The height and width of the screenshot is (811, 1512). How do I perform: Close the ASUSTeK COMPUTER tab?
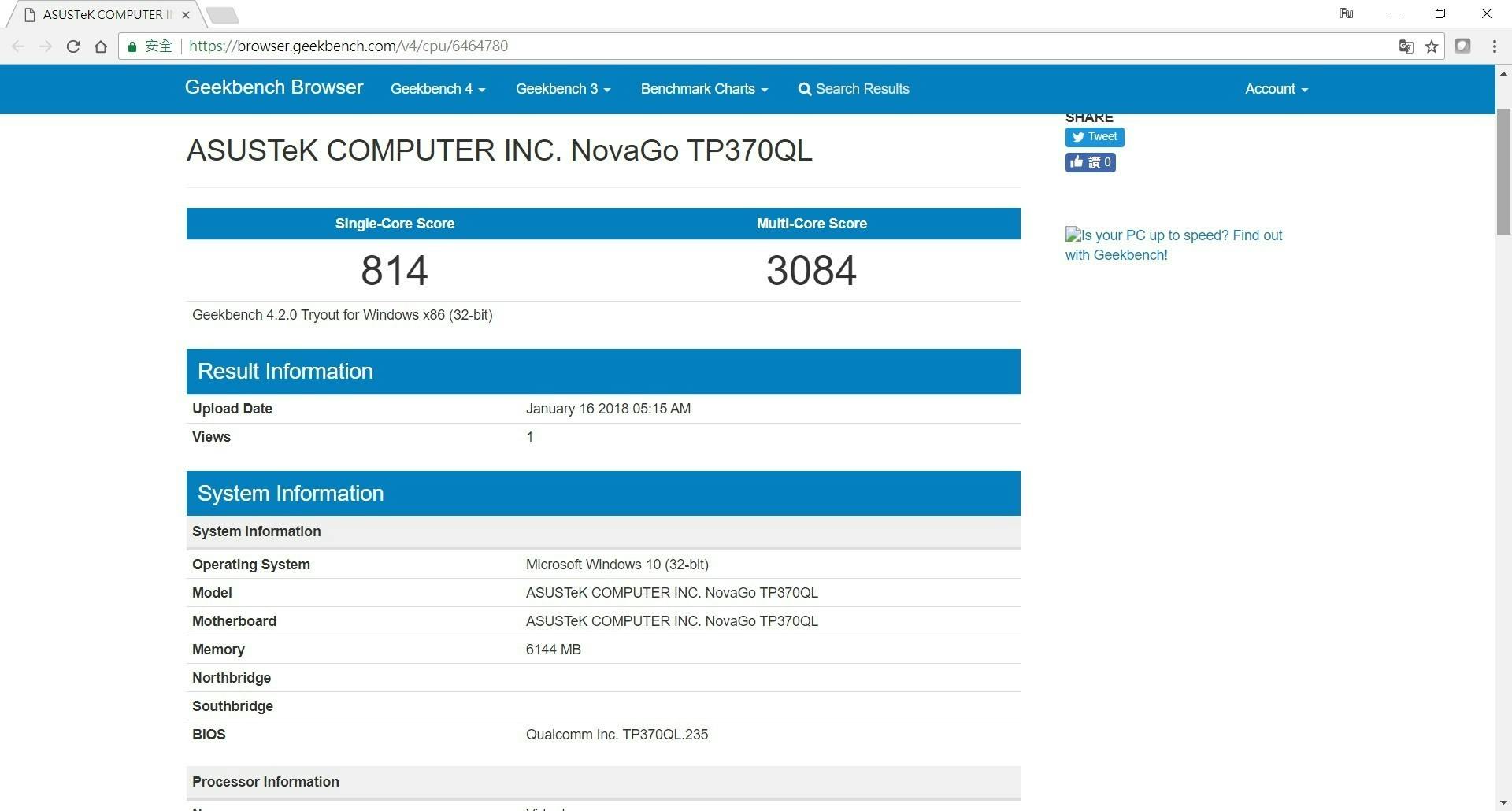186,14
